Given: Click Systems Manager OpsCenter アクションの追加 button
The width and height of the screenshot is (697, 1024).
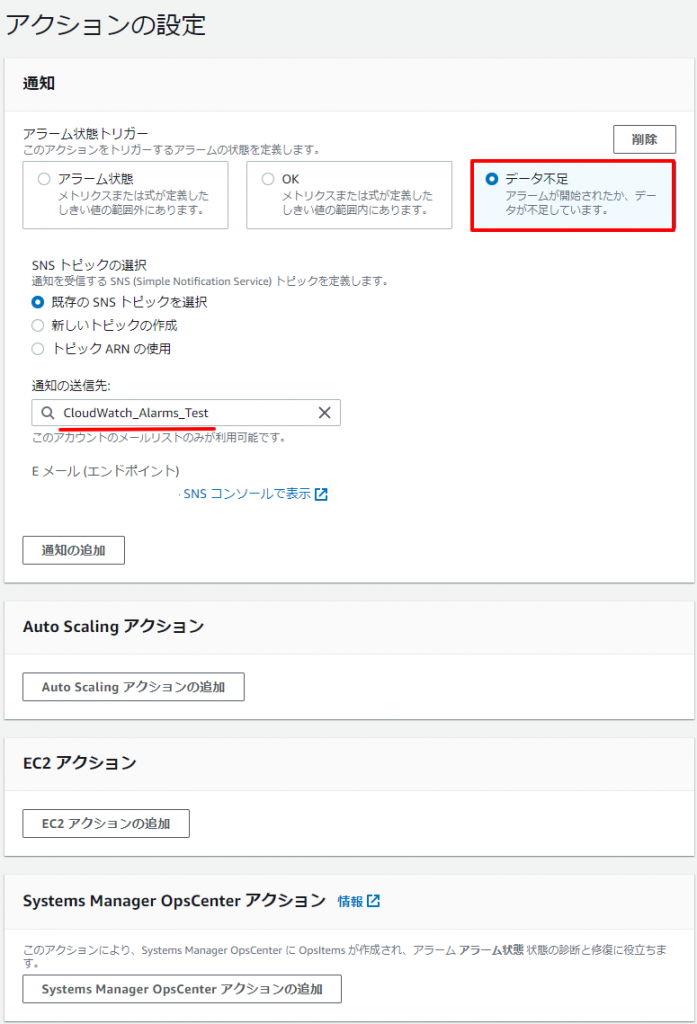Looking at the screenshot, I should point(182,989).
